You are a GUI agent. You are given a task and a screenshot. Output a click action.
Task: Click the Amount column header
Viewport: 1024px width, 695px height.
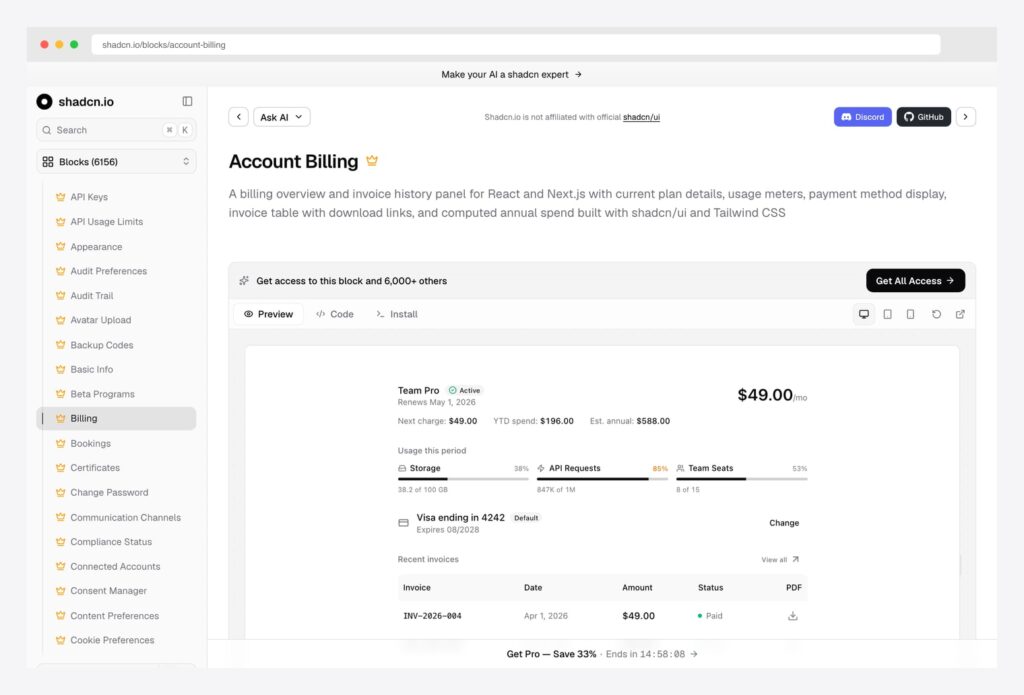637,588
